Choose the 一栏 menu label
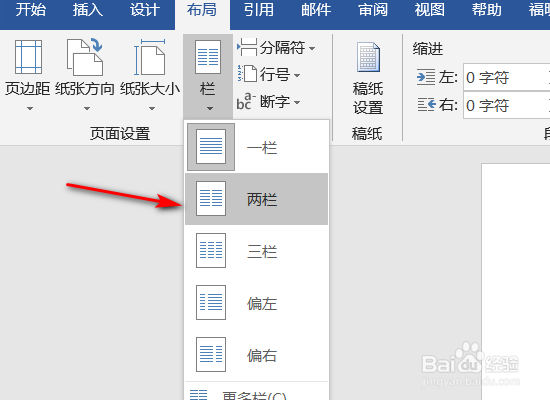 262,147
